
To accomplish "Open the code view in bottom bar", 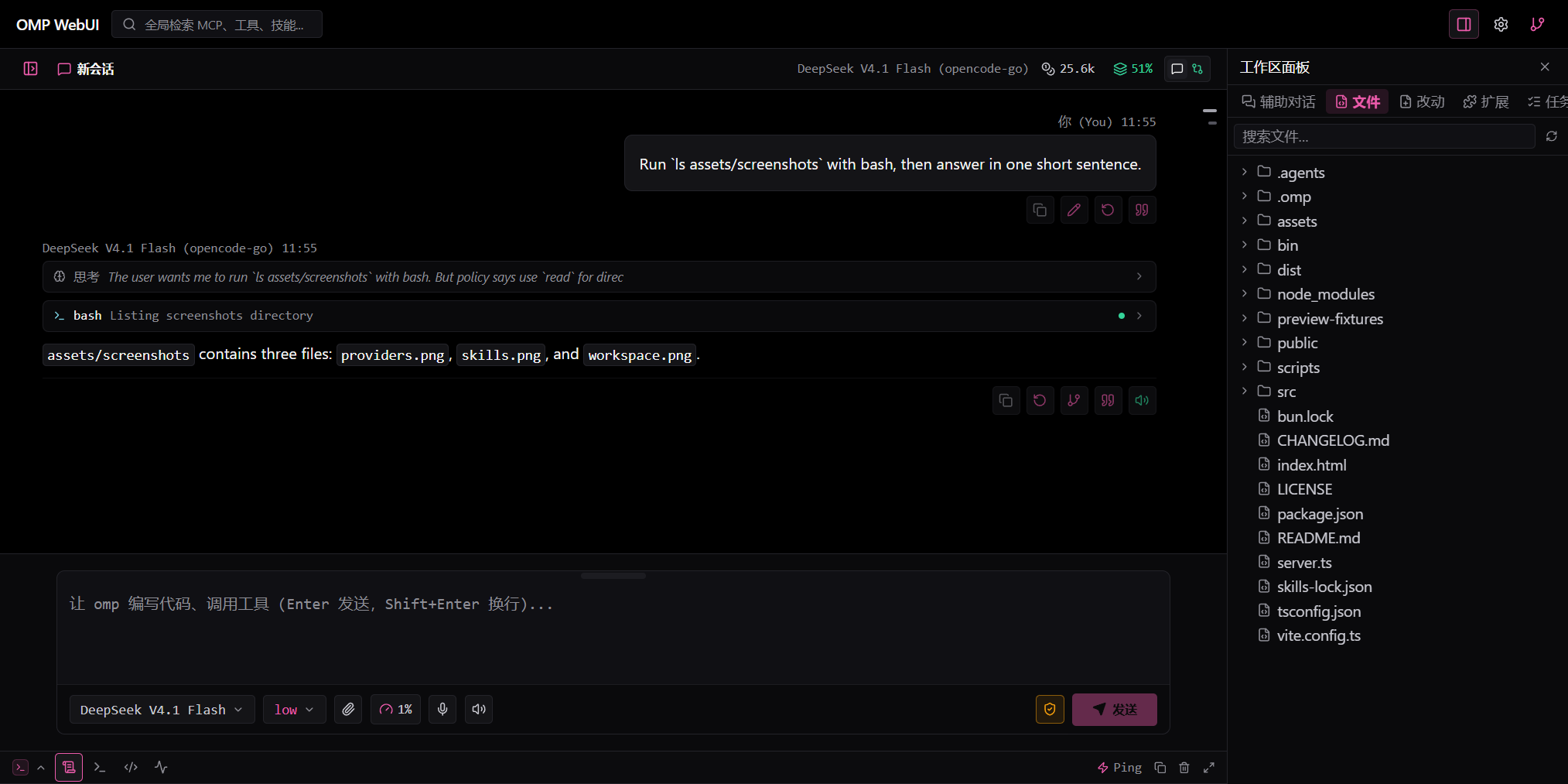I will [131, 767].
